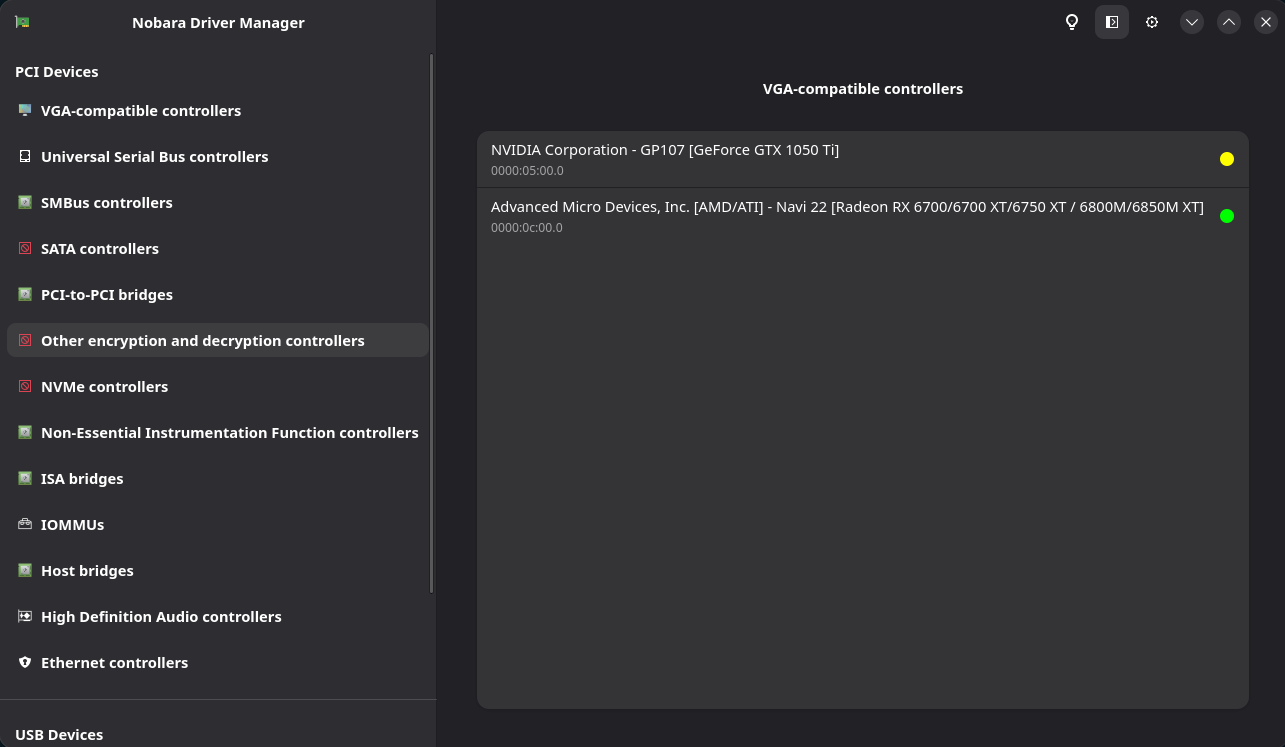Toggle the sidebar panel button
1285x747 pixels.
pos(1112,22)
